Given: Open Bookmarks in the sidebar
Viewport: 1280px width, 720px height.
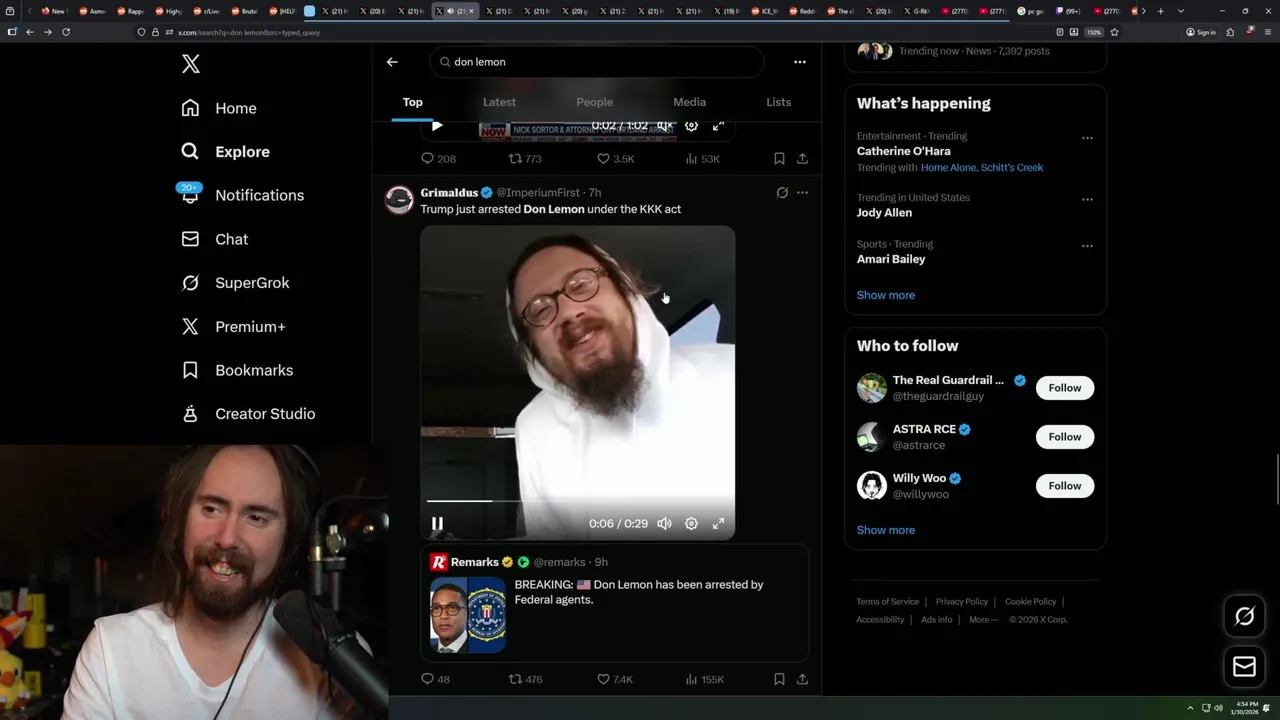Looking at the screenshot, I should [x=237, y=370].
